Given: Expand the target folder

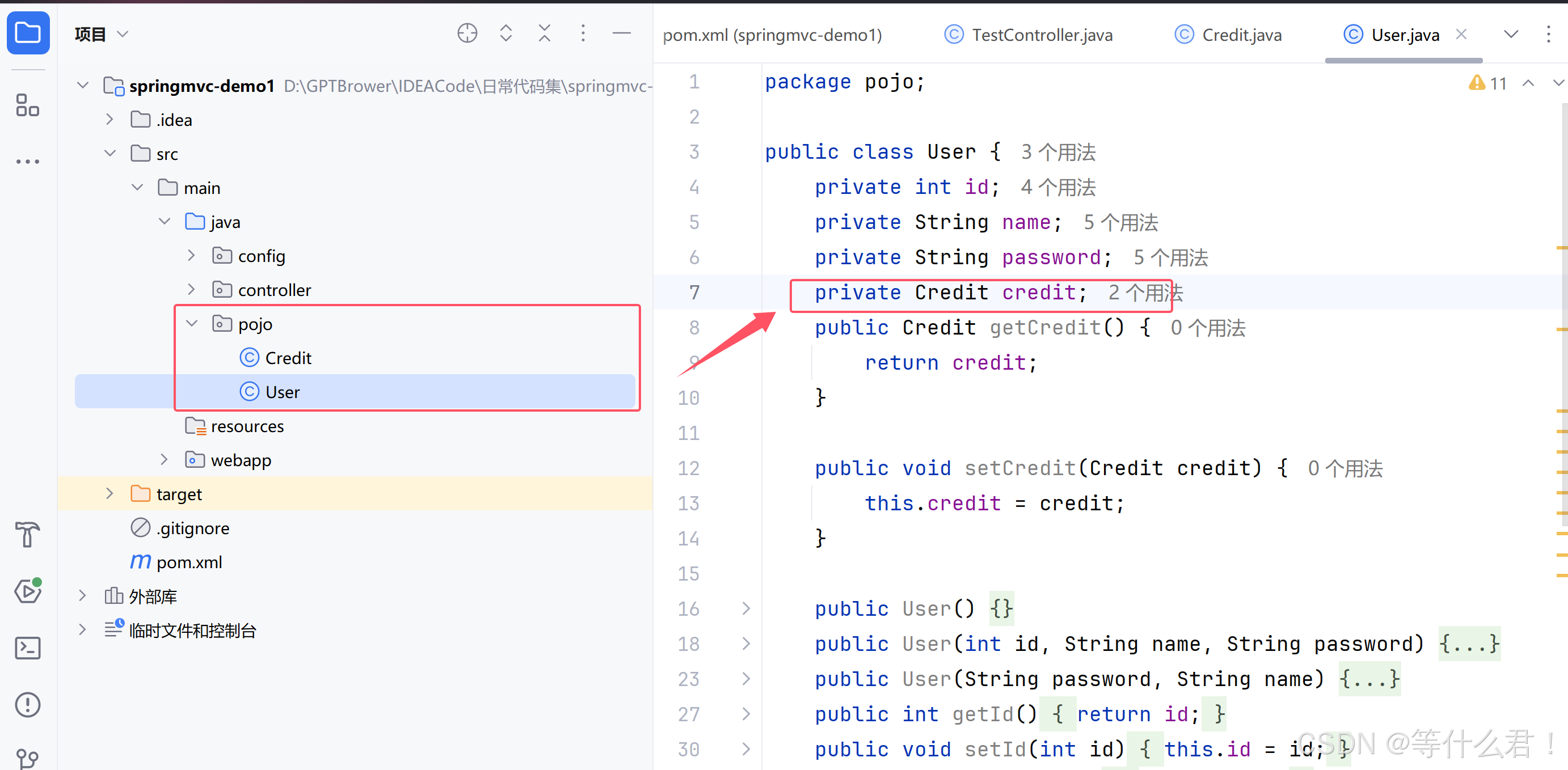Looking at the screenshot, I should (109, 493).
